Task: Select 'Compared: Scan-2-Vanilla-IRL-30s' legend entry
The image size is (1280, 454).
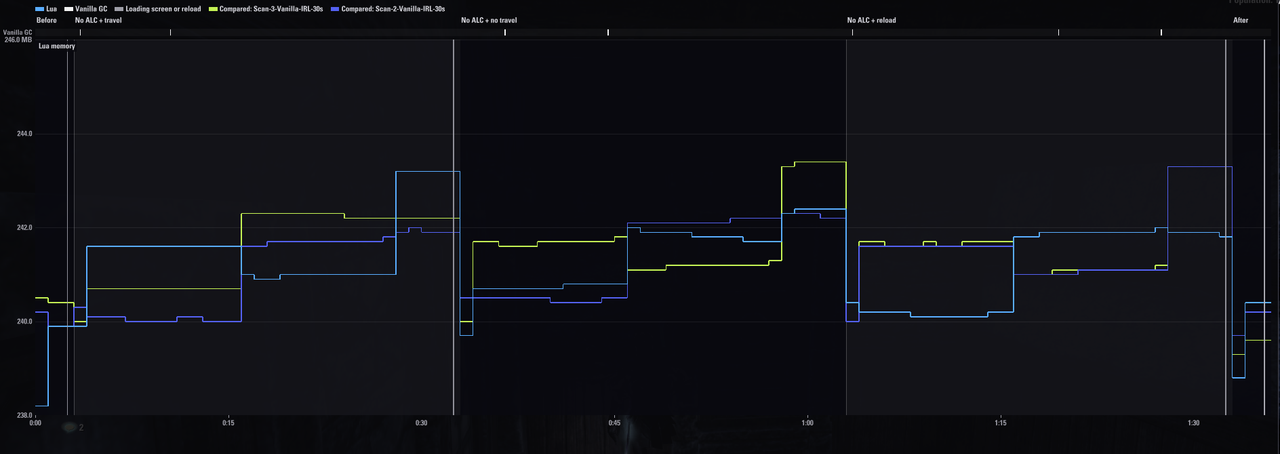Action: click(394, 8)
